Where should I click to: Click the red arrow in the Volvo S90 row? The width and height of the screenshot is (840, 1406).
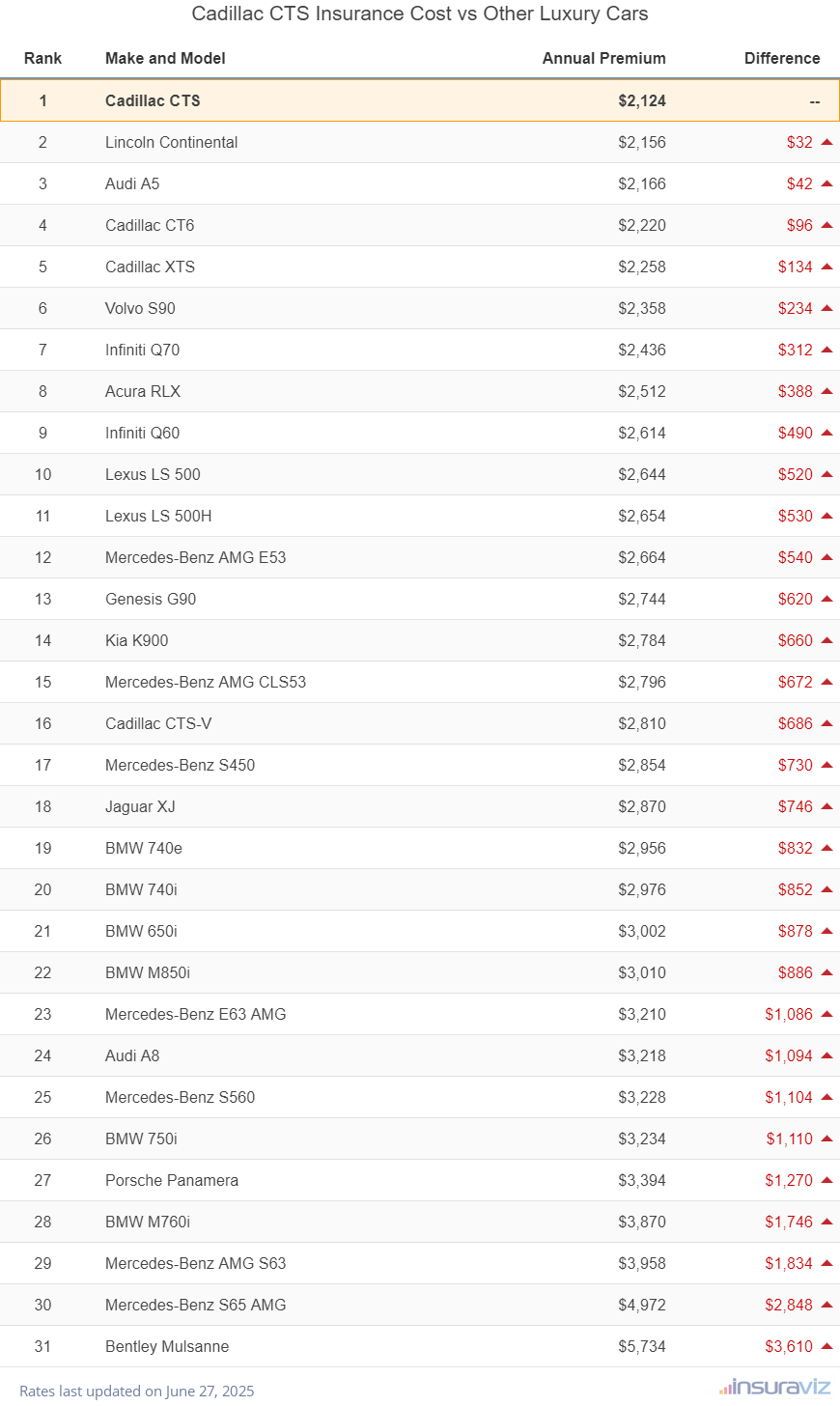tap(826, 308)
